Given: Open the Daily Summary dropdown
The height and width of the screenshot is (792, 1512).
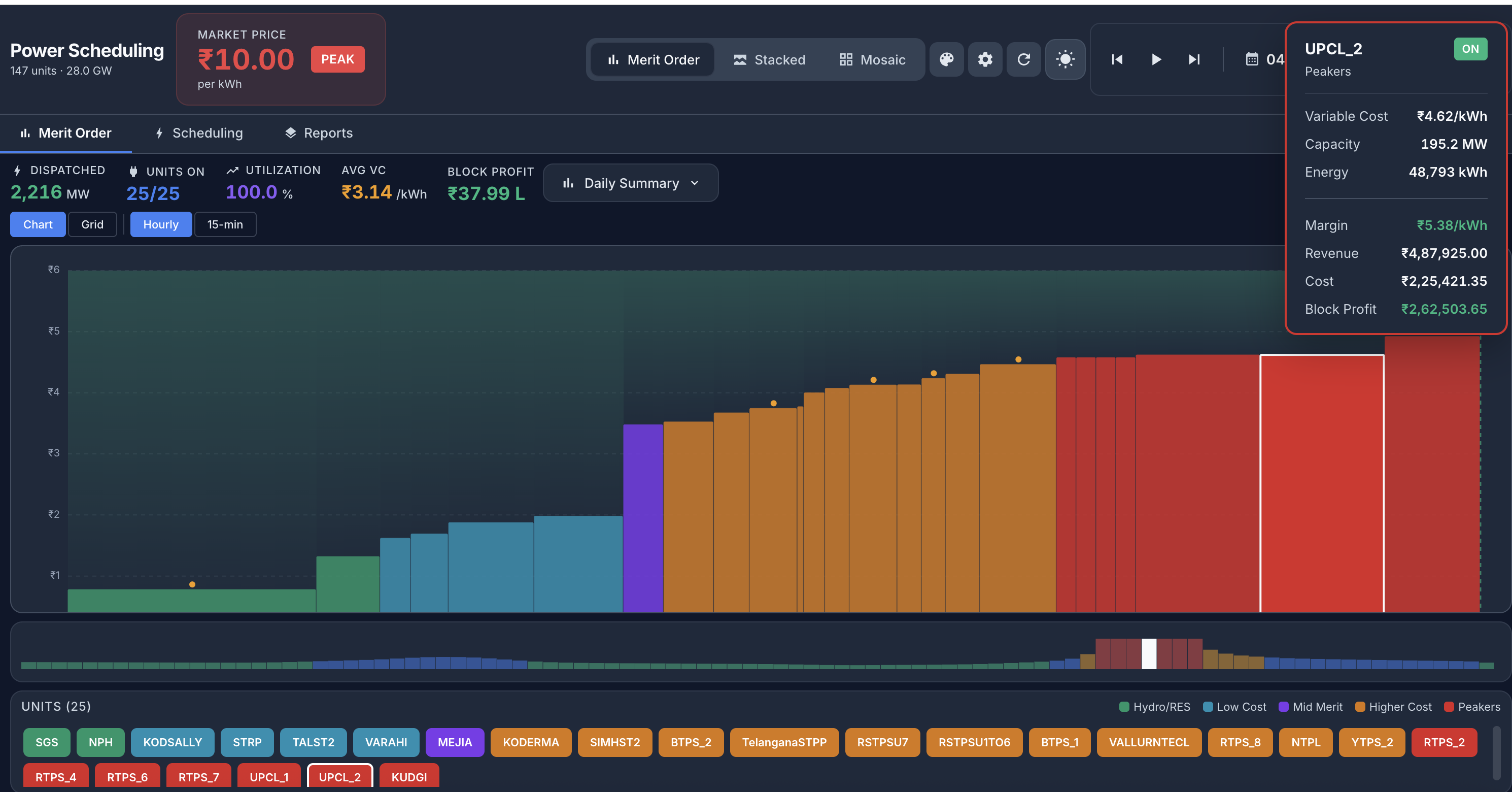Looking at the screenshot, I should [x=630, y=183].
